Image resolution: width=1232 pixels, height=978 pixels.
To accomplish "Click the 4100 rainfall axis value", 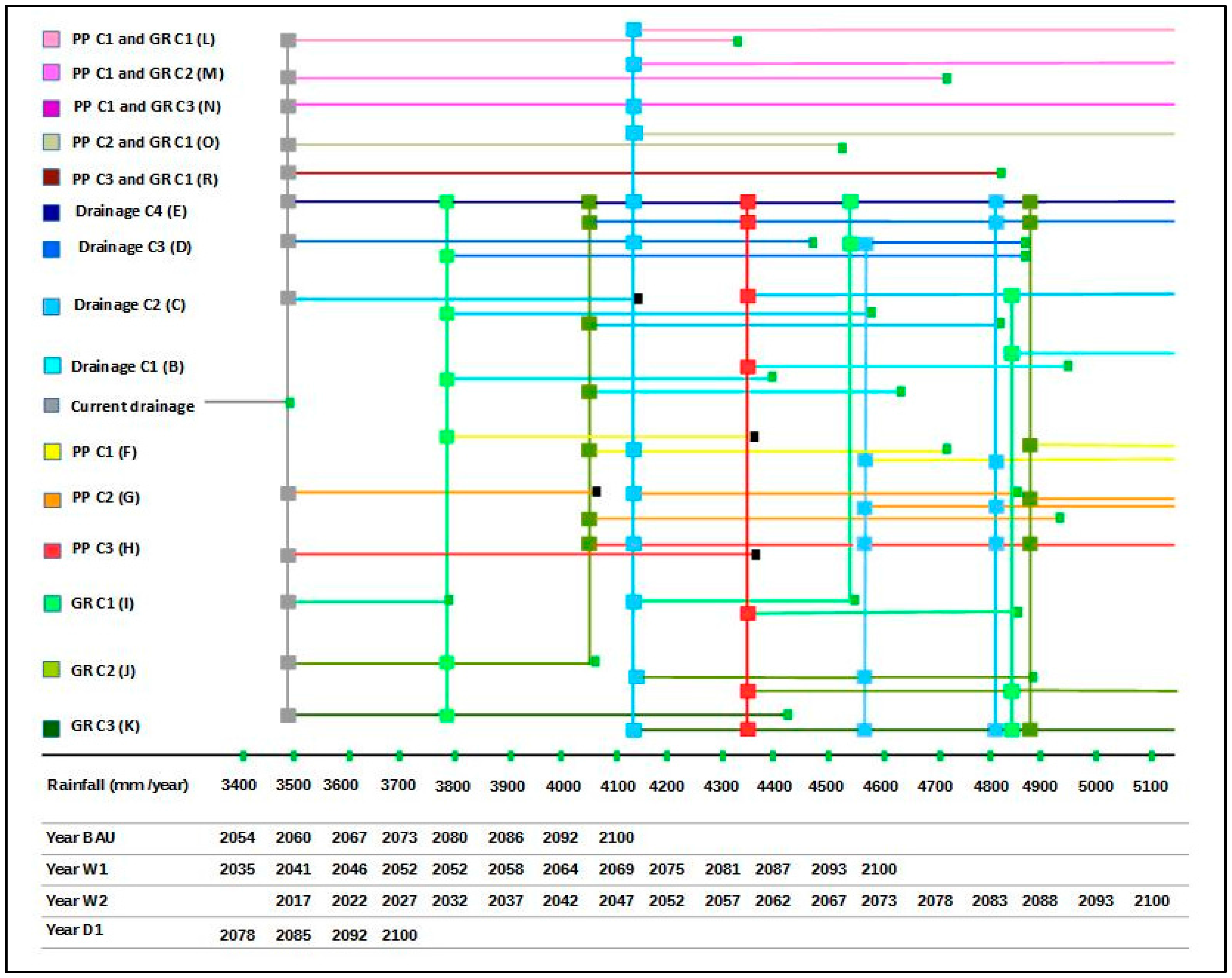I will coord(618,786).
